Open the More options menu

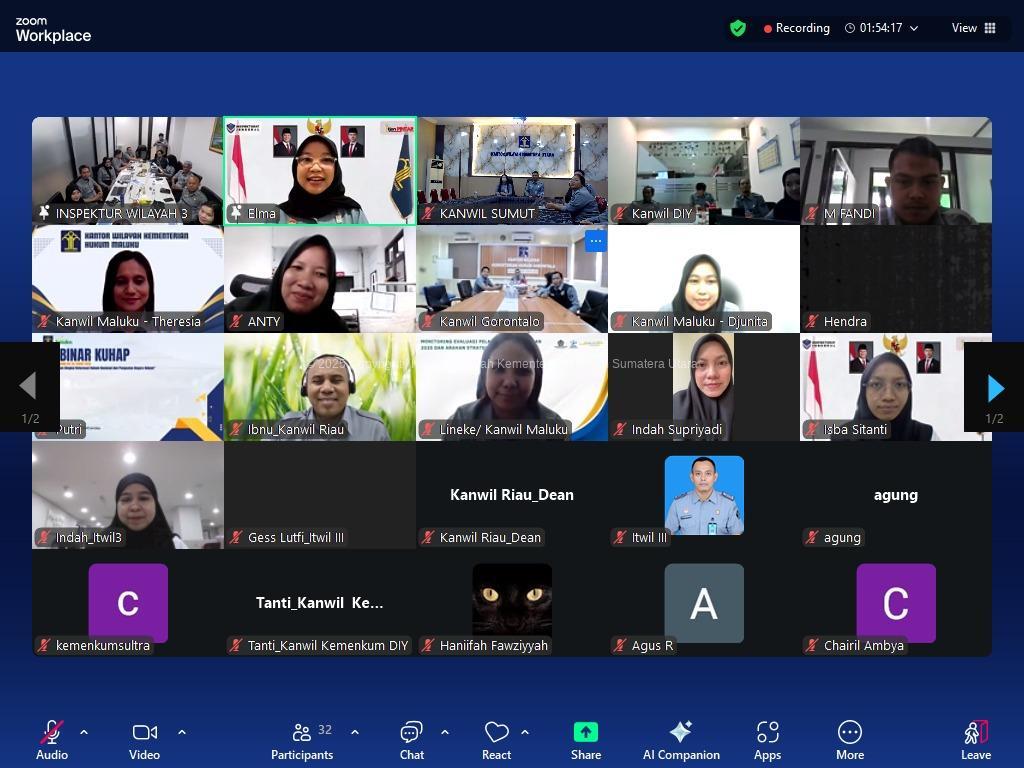[849, 741]
